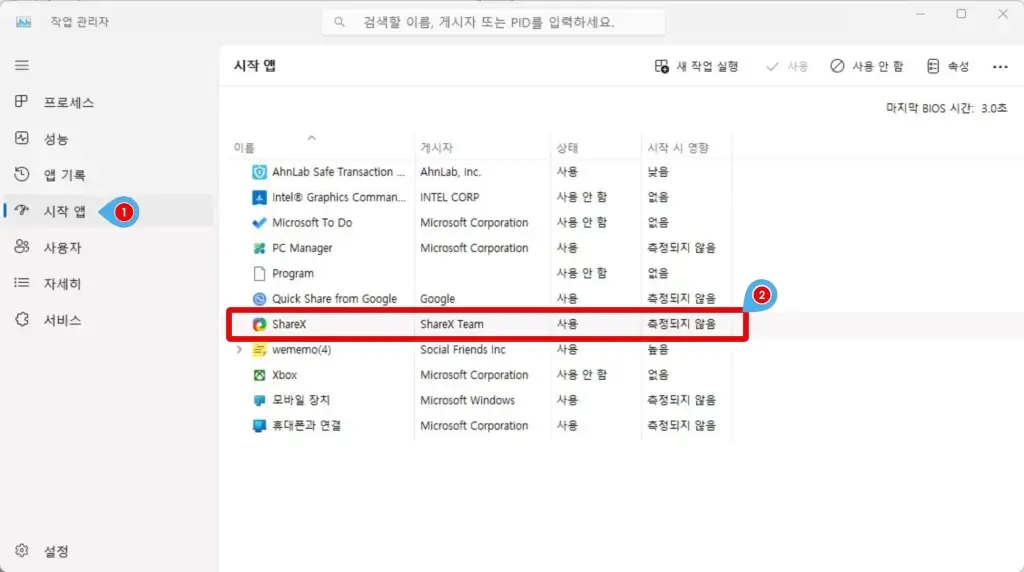This screenshot has width=1024, height=572.
Task: Click the Google publisher cell
Action: (x=438, y=299)
